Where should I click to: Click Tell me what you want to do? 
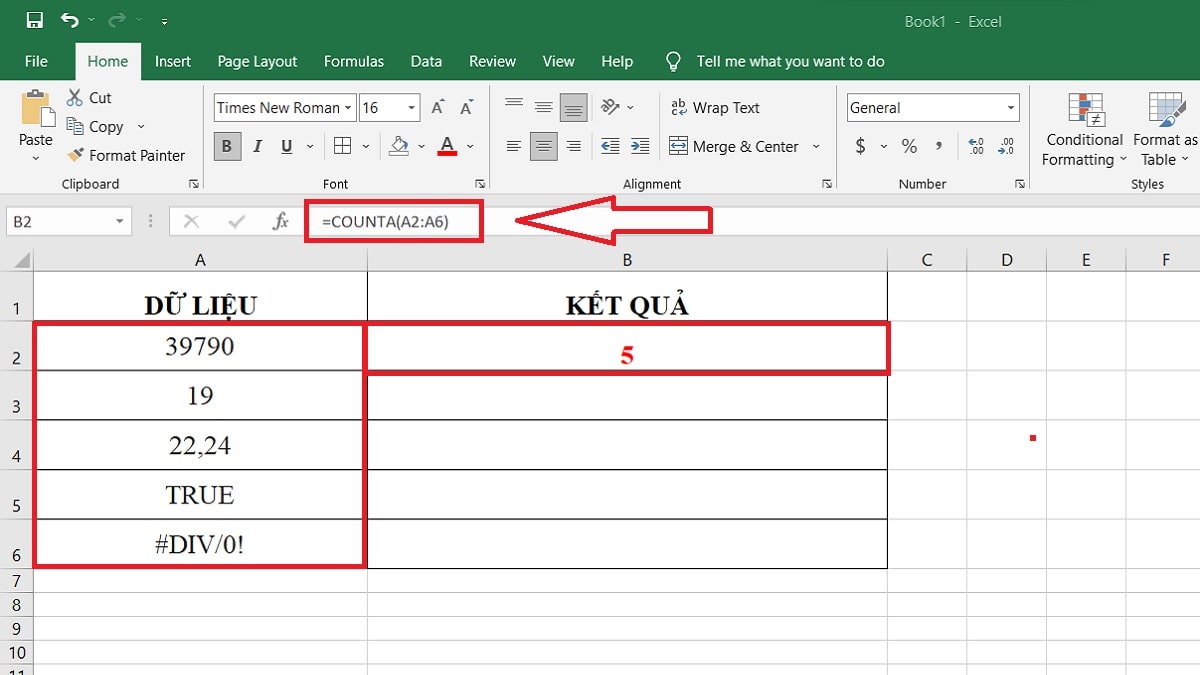pyautogui.click(x=790, y=61)
